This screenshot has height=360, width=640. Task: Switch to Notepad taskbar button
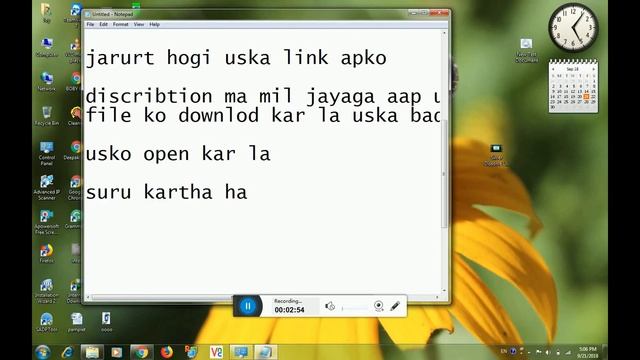(266, 352)
